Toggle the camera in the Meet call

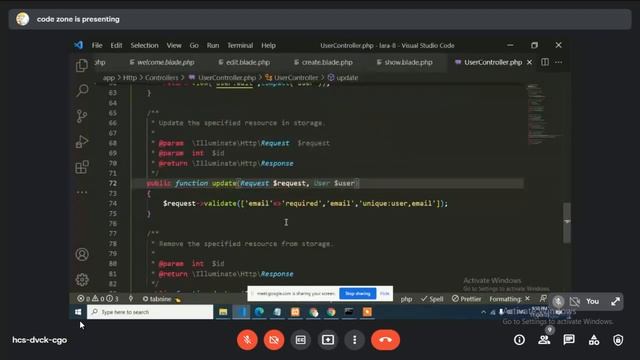tap(274, 340)
